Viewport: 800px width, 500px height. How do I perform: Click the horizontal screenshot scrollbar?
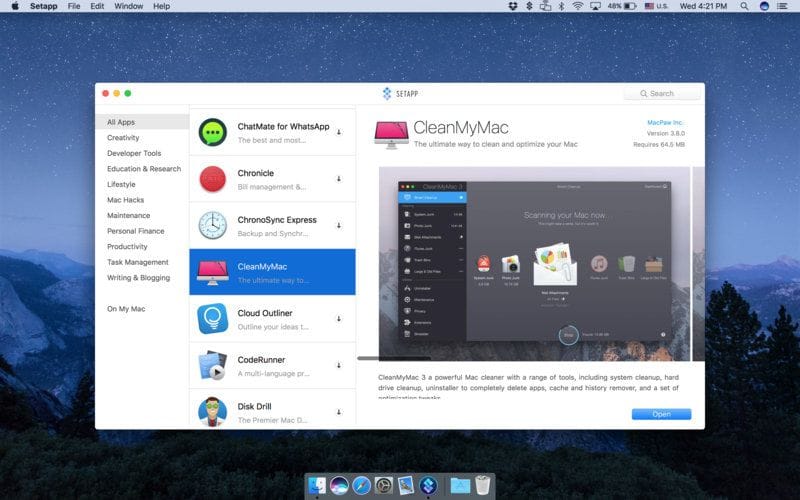coord(394,358)
